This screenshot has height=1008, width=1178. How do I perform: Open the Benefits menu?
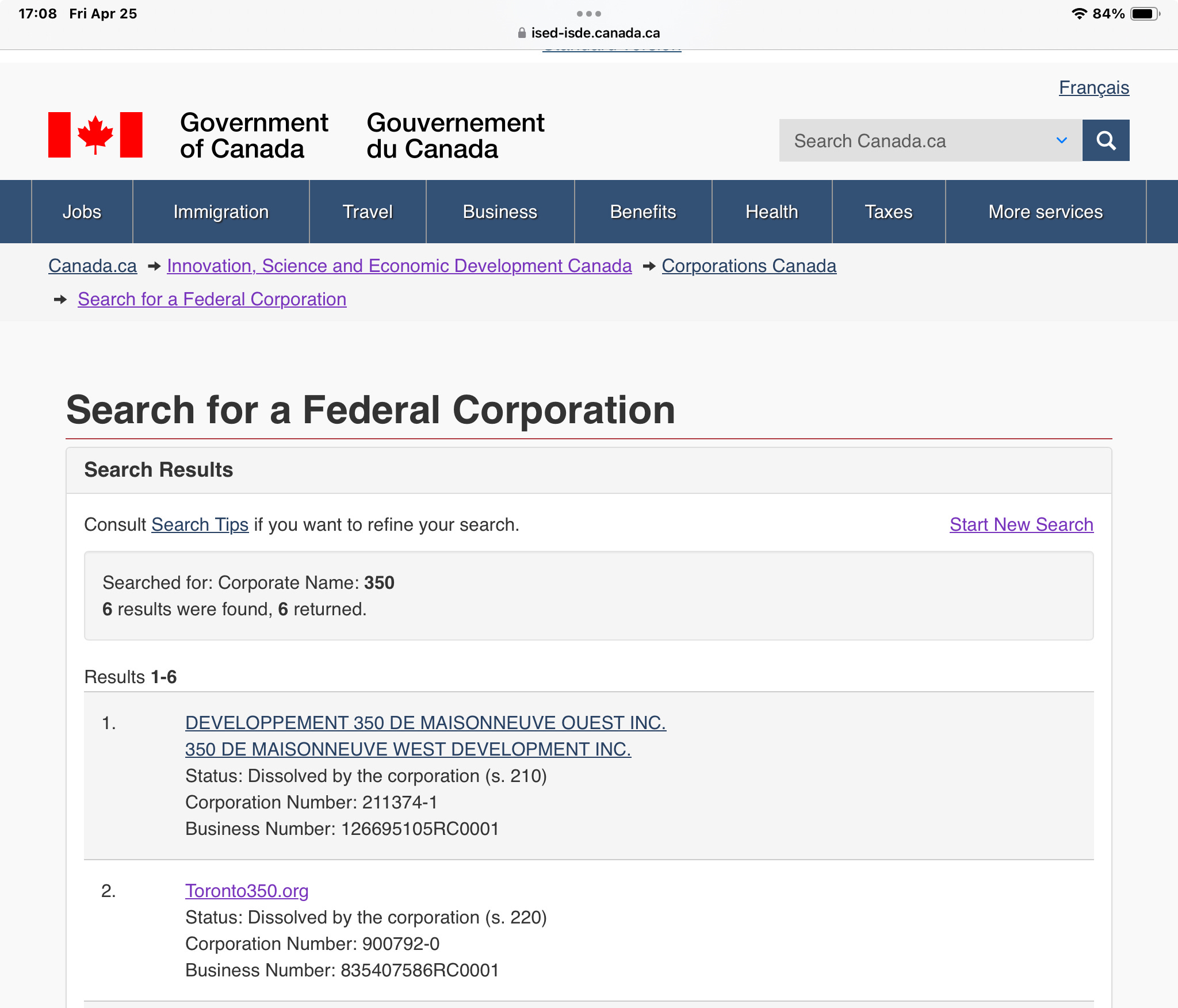click(x=643, y=212)
